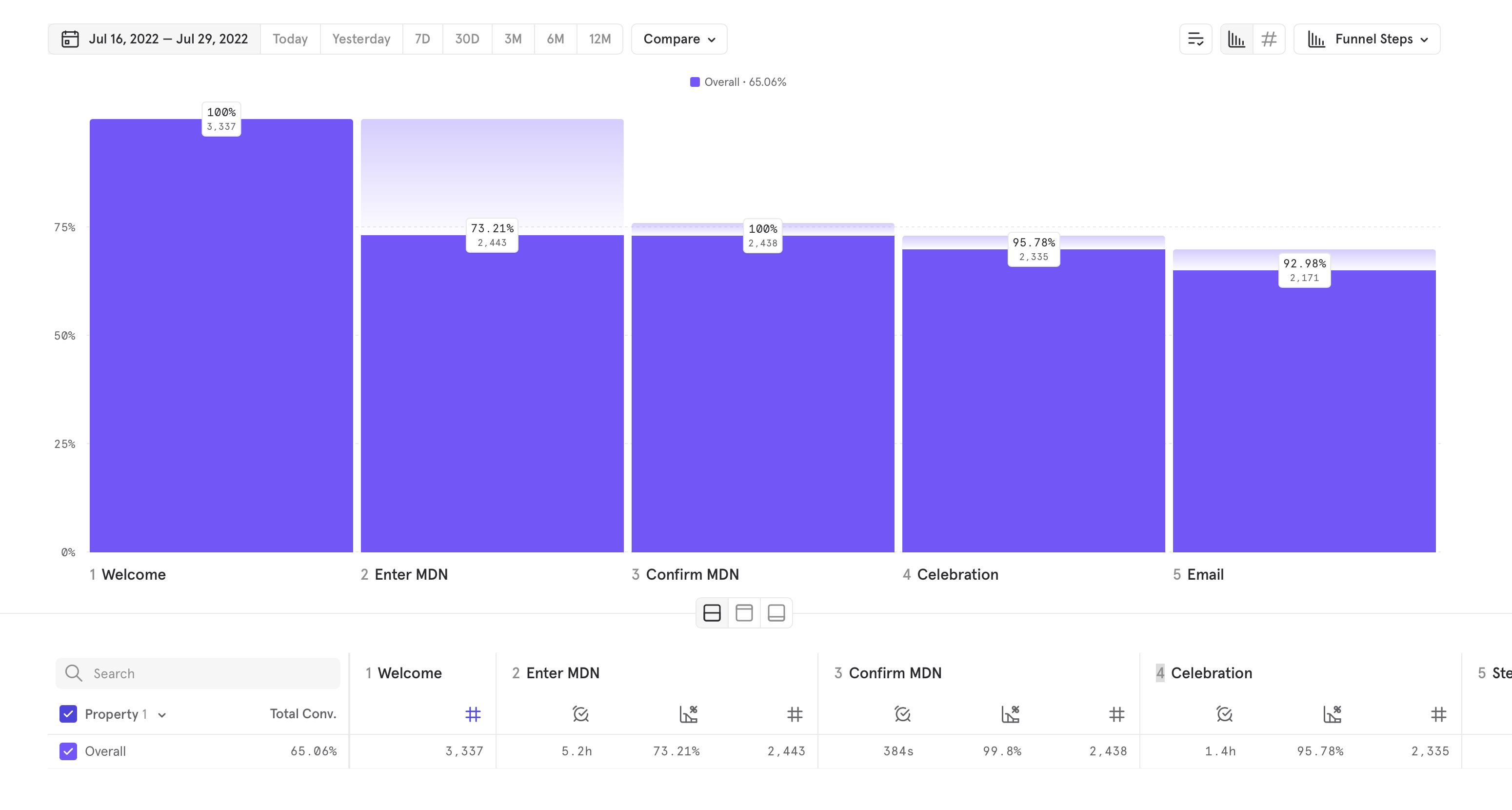Click conversion rate icon under Confirm MDN
The height and width of the screenshot is (810, 1512).
click(x=1010, y=714)
